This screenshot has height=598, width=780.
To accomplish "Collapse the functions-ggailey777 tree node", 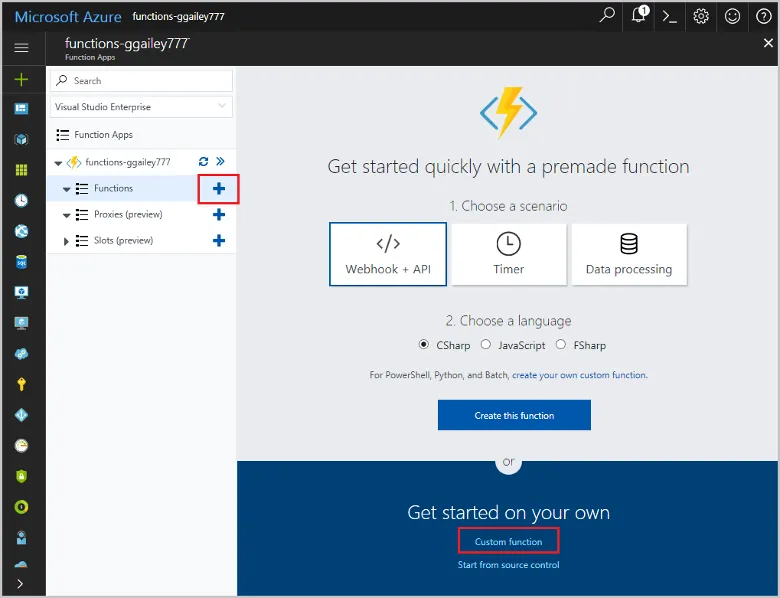I will [58, 163].
